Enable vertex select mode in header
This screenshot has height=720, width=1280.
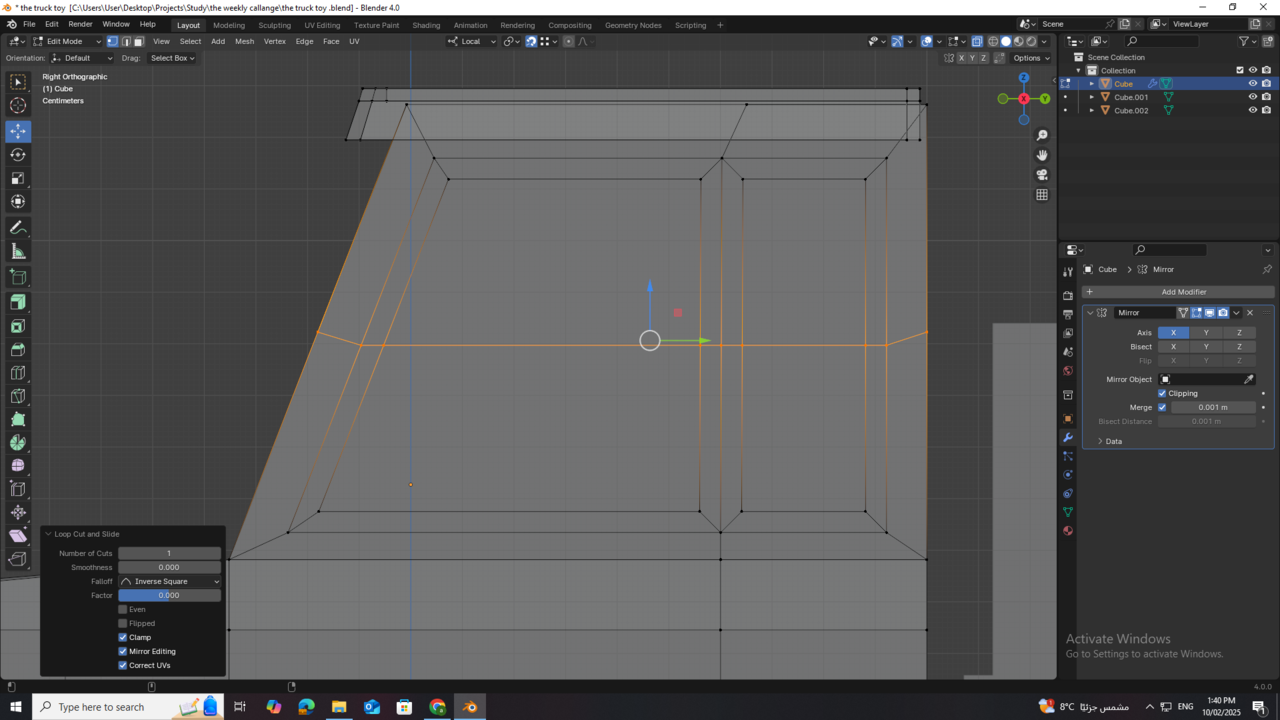[x=113, y=41]
